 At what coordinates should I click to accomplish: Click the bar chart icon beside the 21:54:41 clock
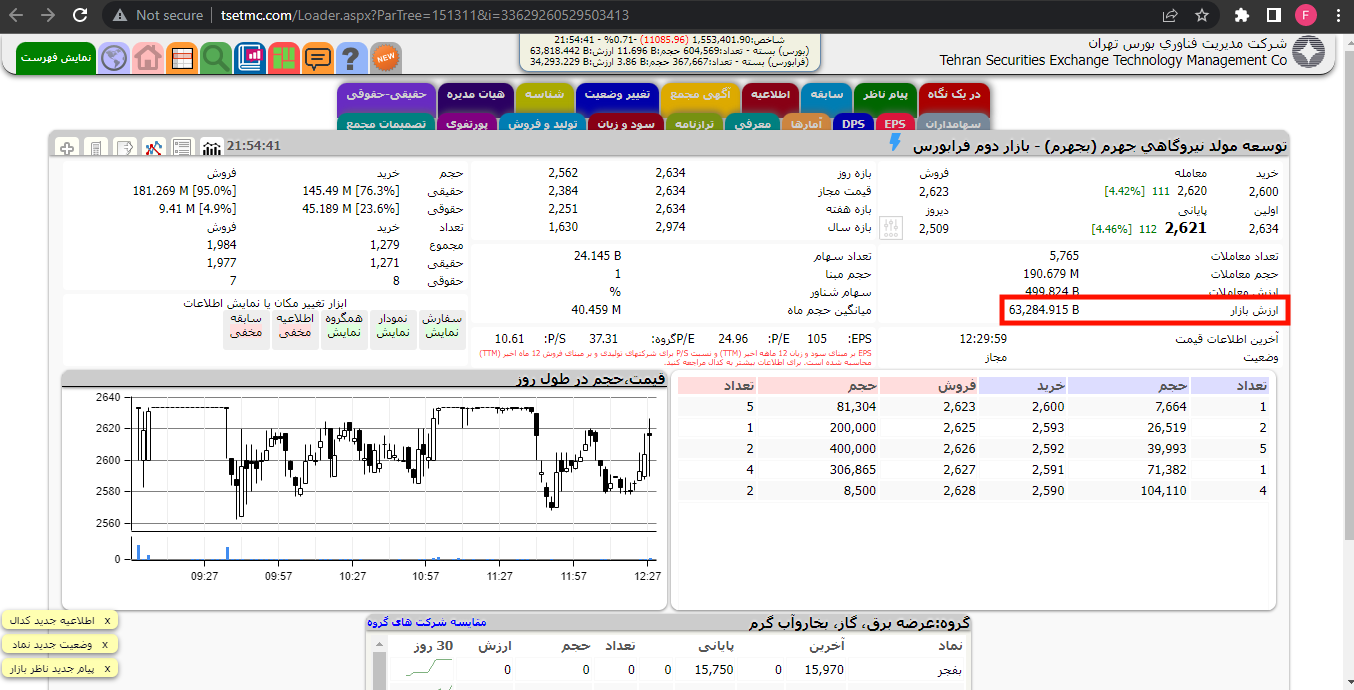point(210,146)
